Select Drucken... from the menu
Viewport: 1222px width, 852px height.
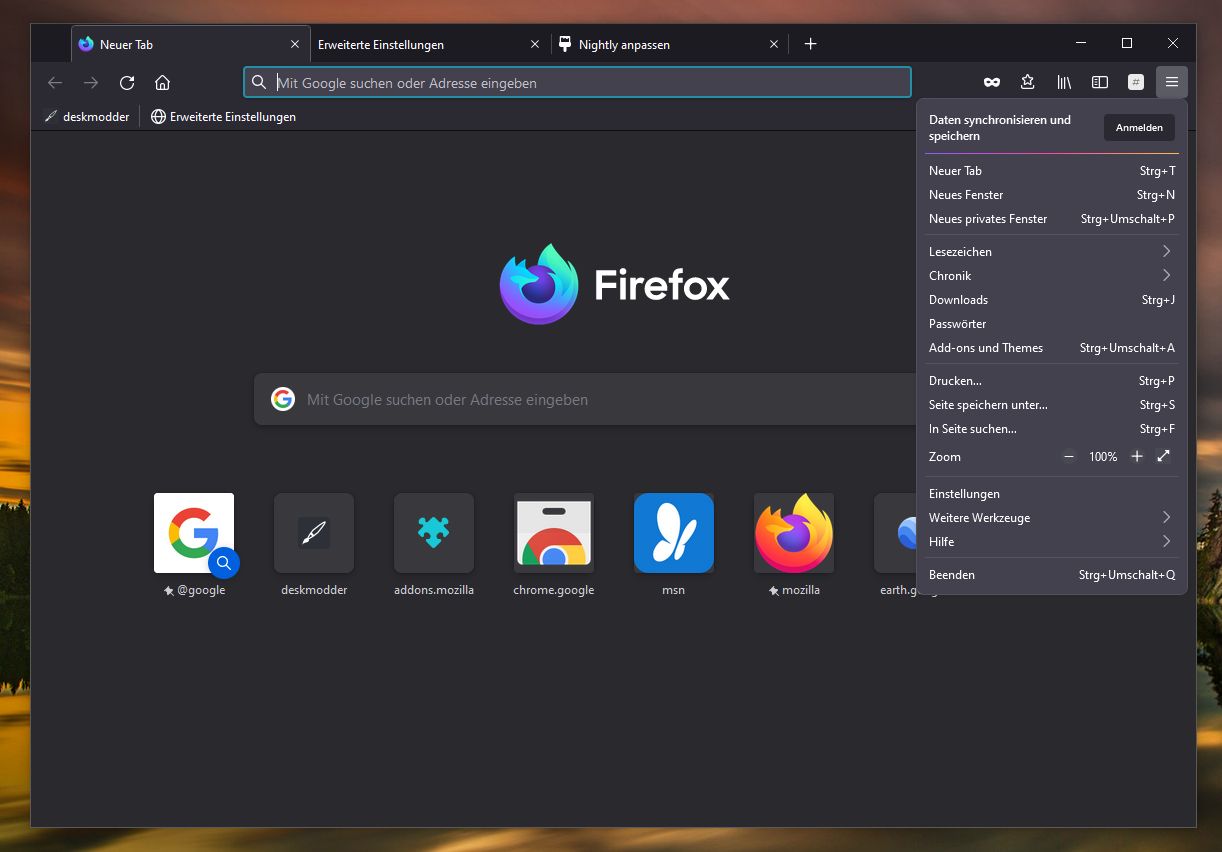pyautogui.click(x=1051, y=381)
